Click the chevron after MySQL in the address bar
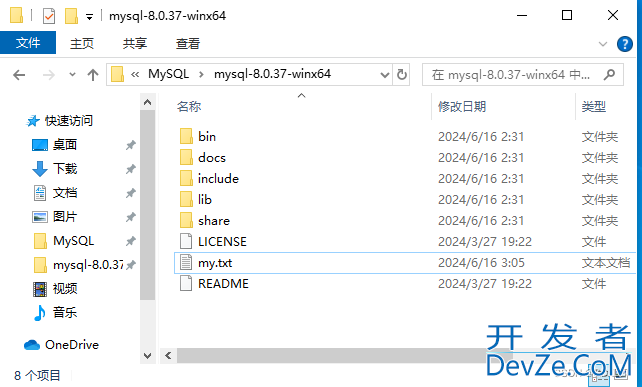This screenshot has width=642, height=387. 201,75
